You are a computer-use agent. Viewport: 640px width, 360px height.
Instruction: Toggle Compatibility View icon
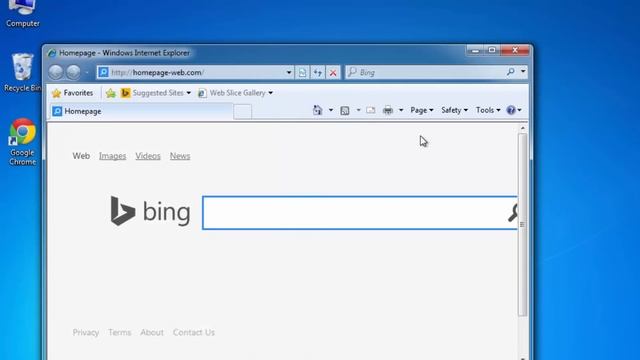click(x=302, y=73)
